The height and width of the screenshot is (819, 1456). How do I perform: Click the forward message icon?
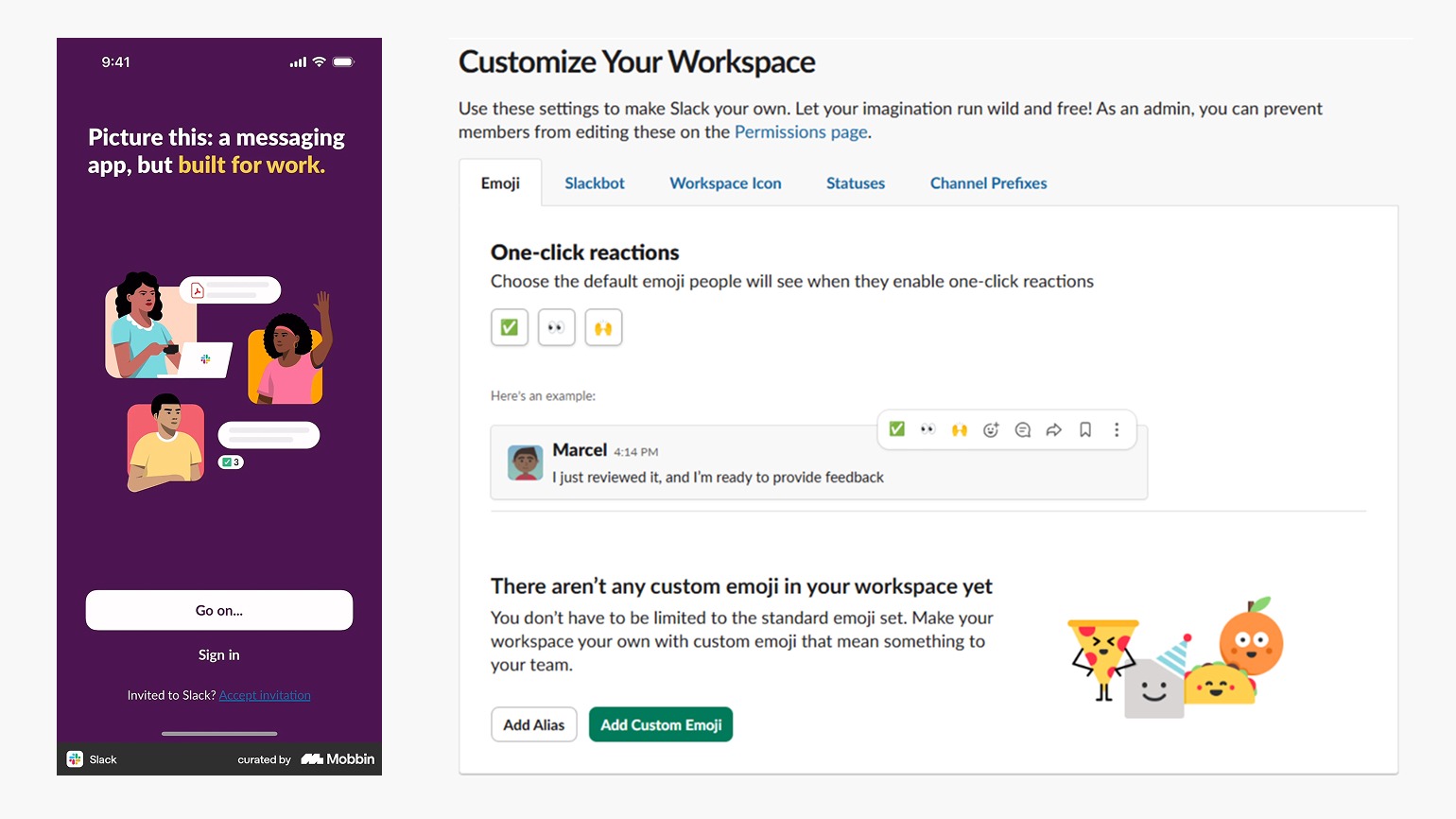1053,429
